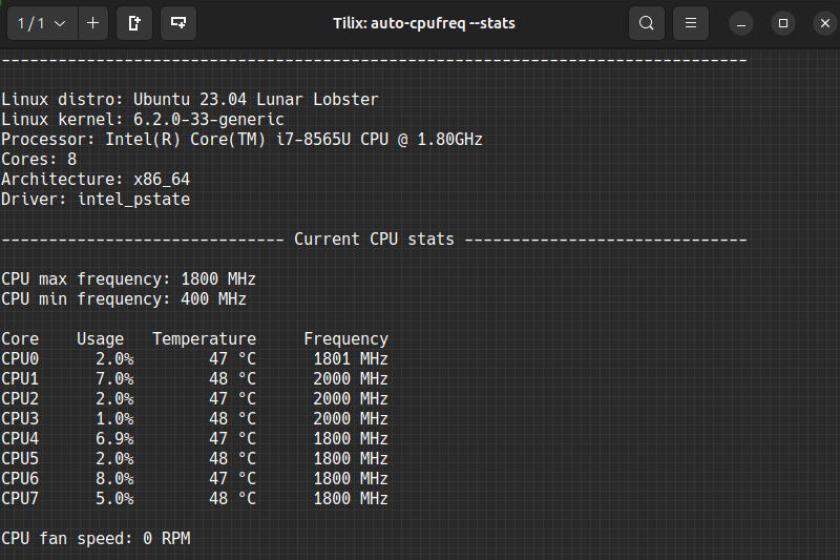Screen dimensions: 840x560
Task: Click CPU0 temperature 47 °C
Action: (x=232, y=359)
